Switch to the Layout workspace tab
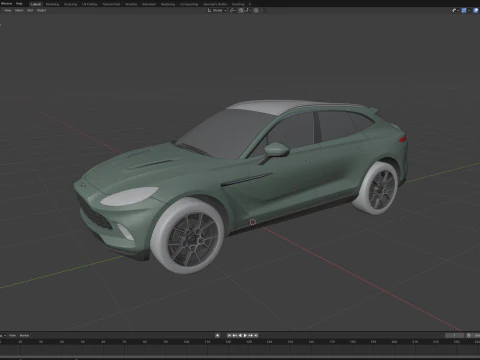This screenshot has width=480, height=360. (x=36, y=4)
